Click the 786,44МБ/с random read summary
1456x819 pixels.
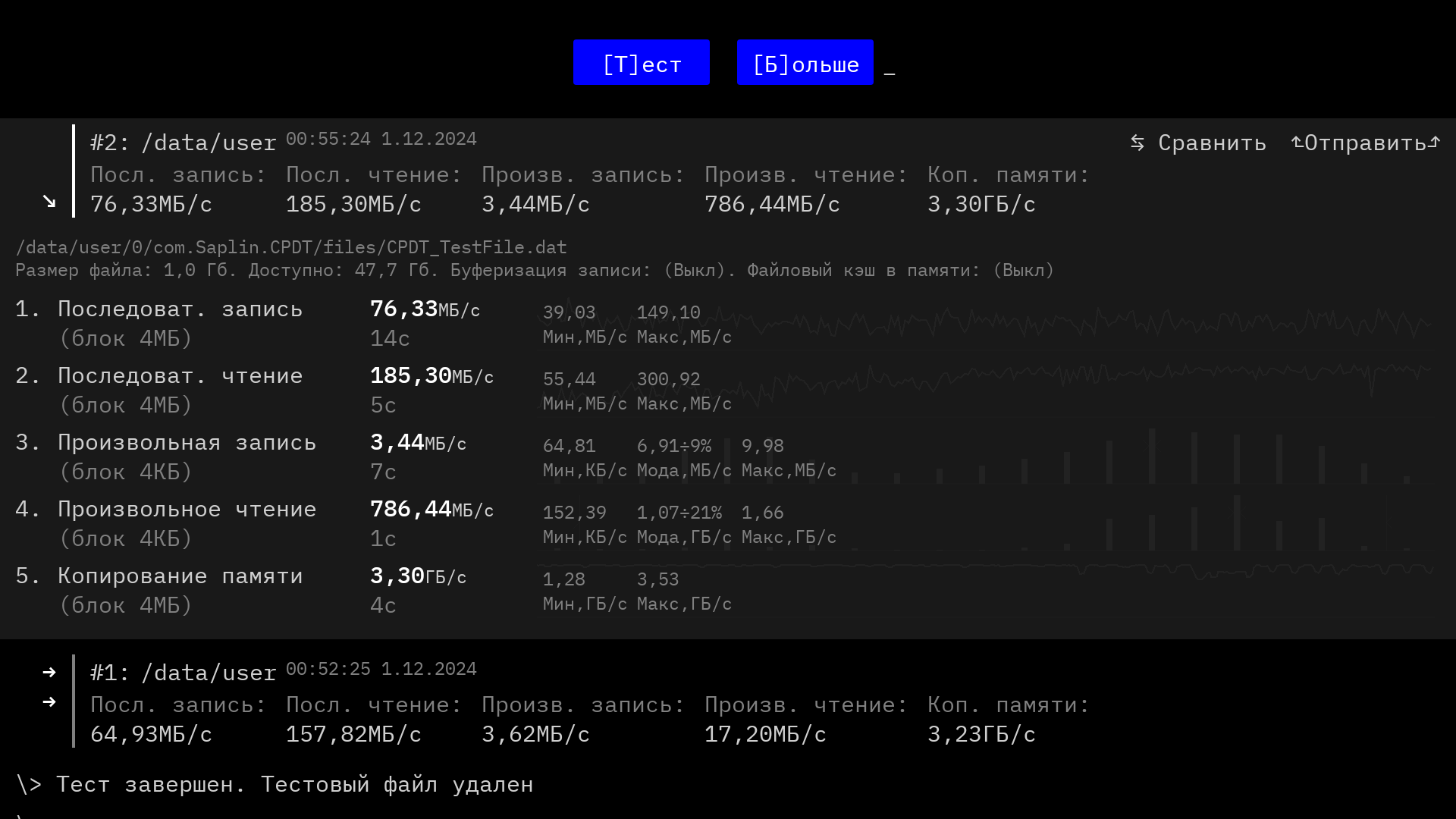(772, 204)
